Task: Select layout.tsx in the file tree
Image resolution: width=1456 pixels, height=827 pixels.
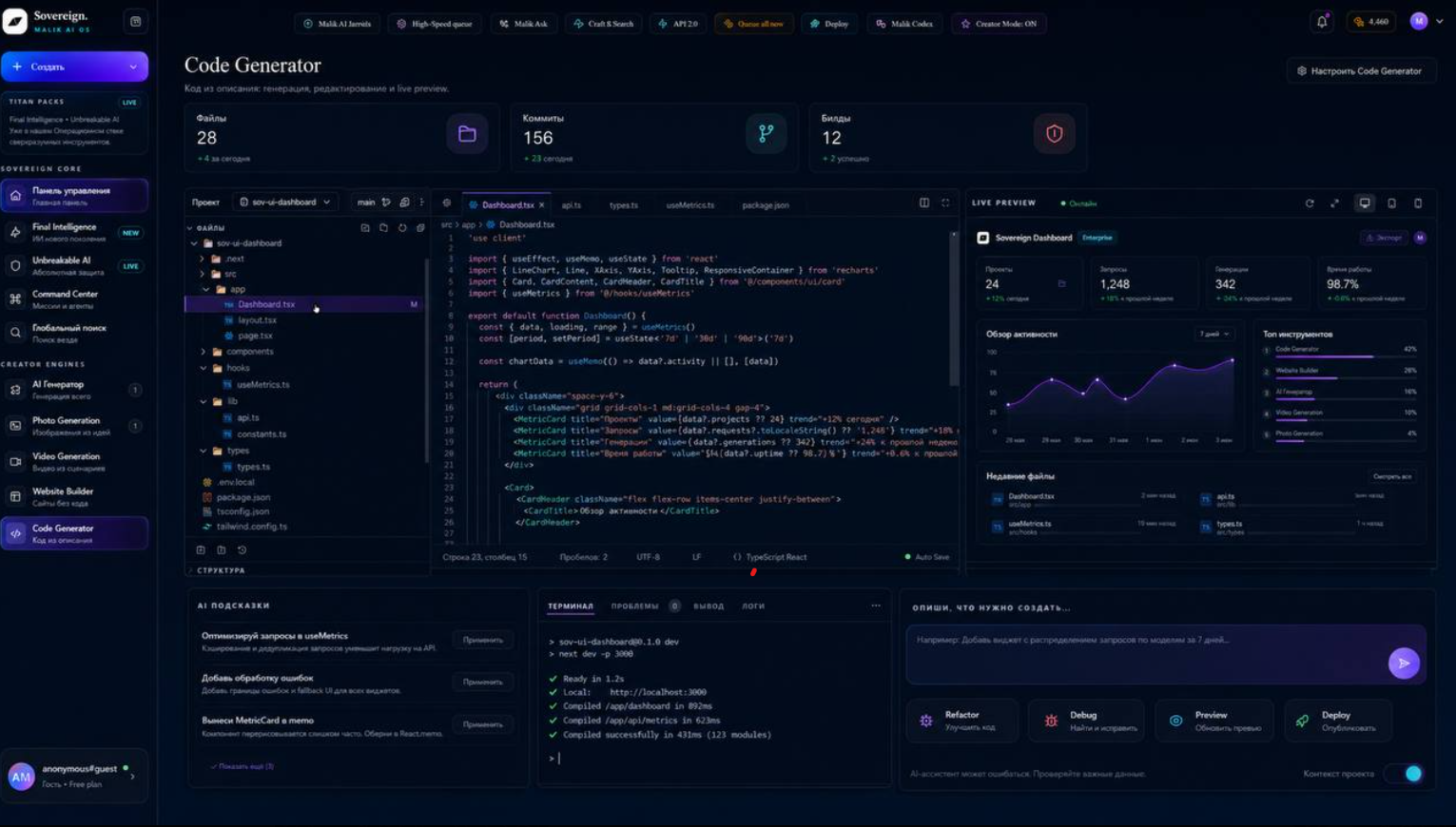Action: click(257, 320)
